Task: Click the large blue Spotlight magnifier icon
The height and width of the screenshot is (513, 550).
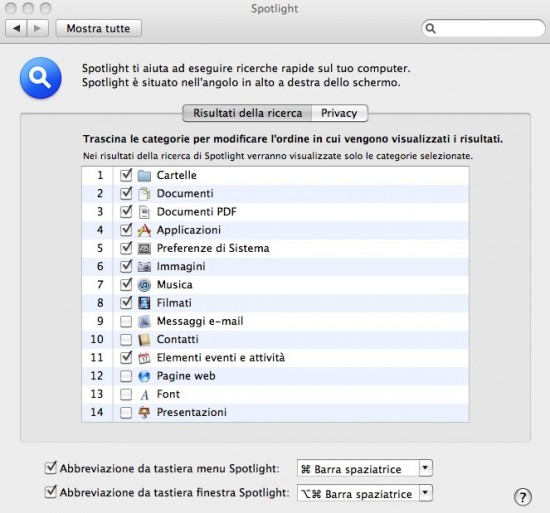Action: point(41,78)
